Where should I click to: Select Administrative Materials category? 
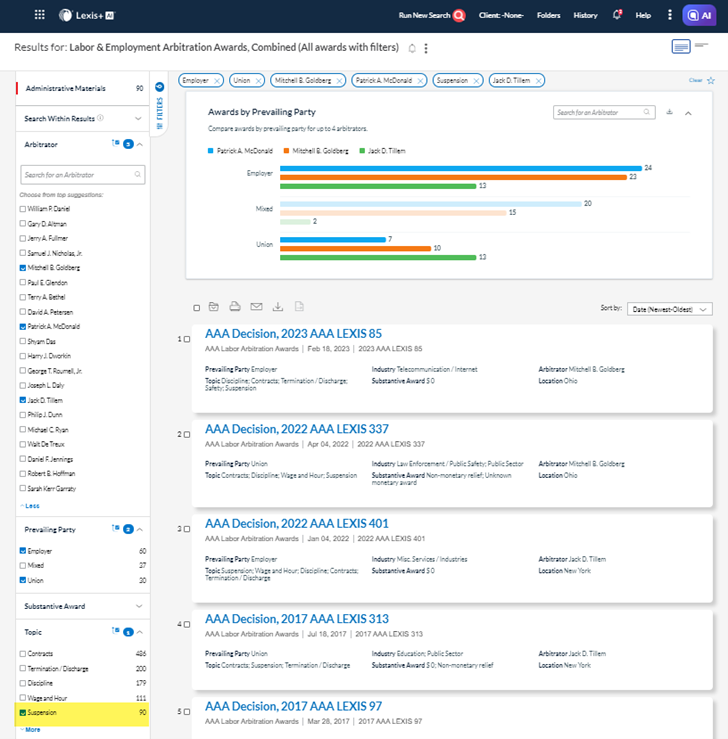[x=83, y=89]
